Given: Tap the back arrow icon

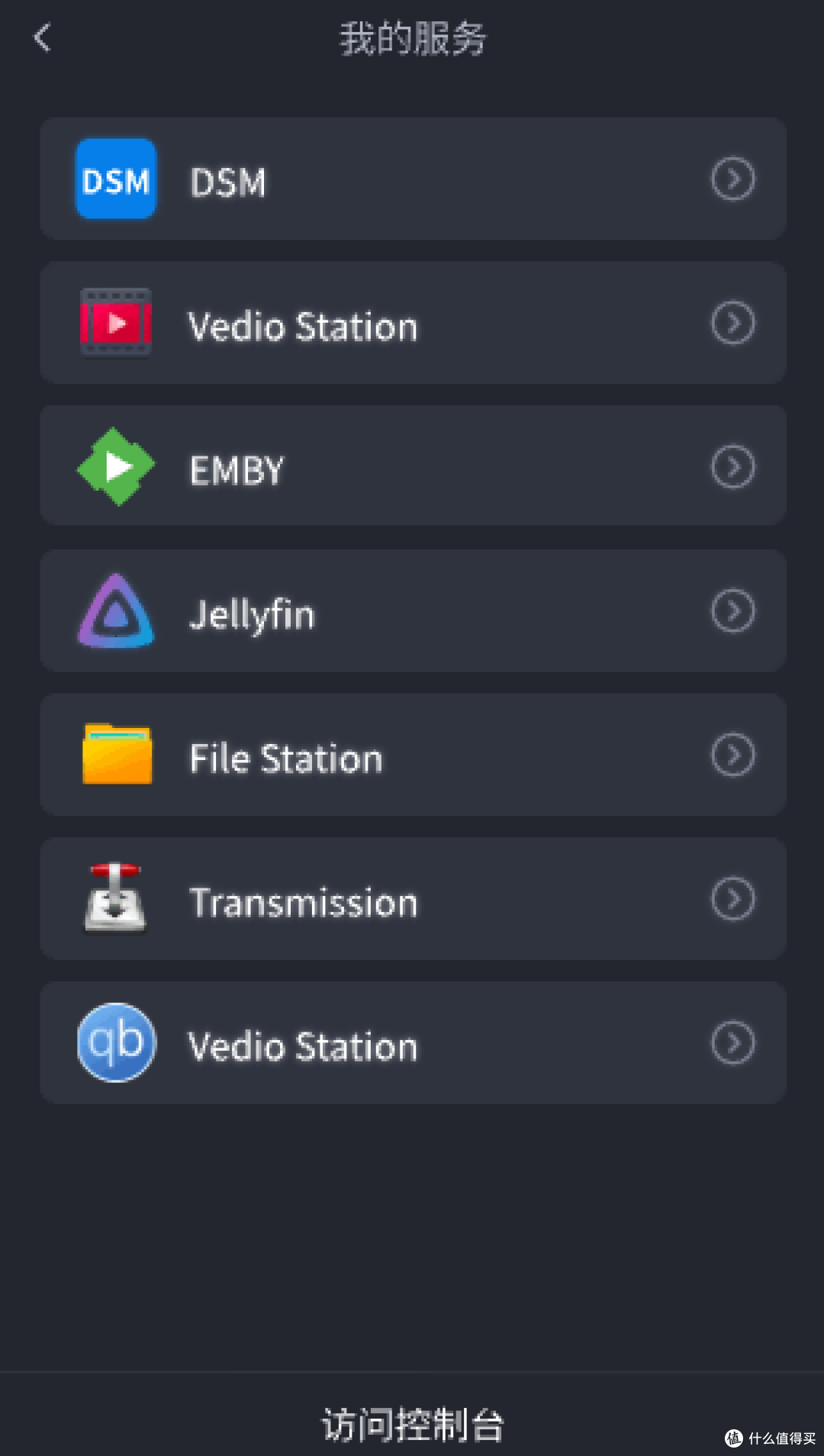Looking at the screenshot, I should click(43, 37).
